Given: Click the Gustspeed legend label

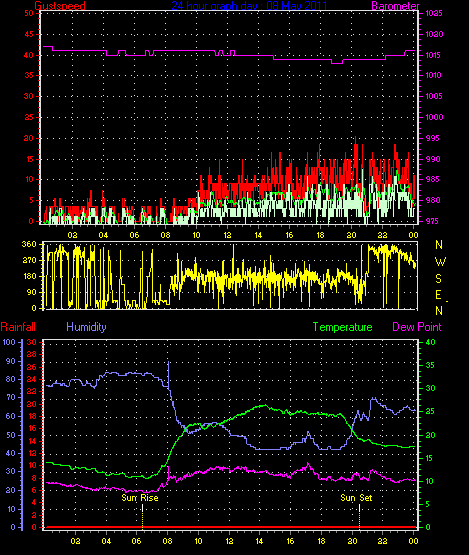Looking at the screenshot, I should tap(60, 6).
